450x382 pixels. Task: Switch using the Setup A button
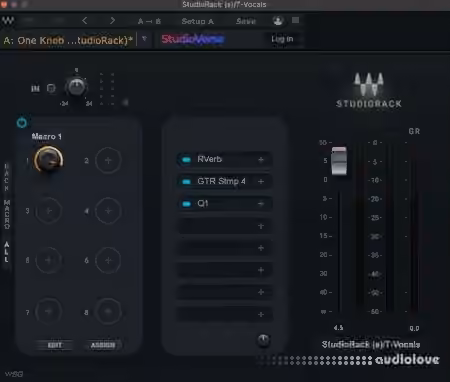197,21
